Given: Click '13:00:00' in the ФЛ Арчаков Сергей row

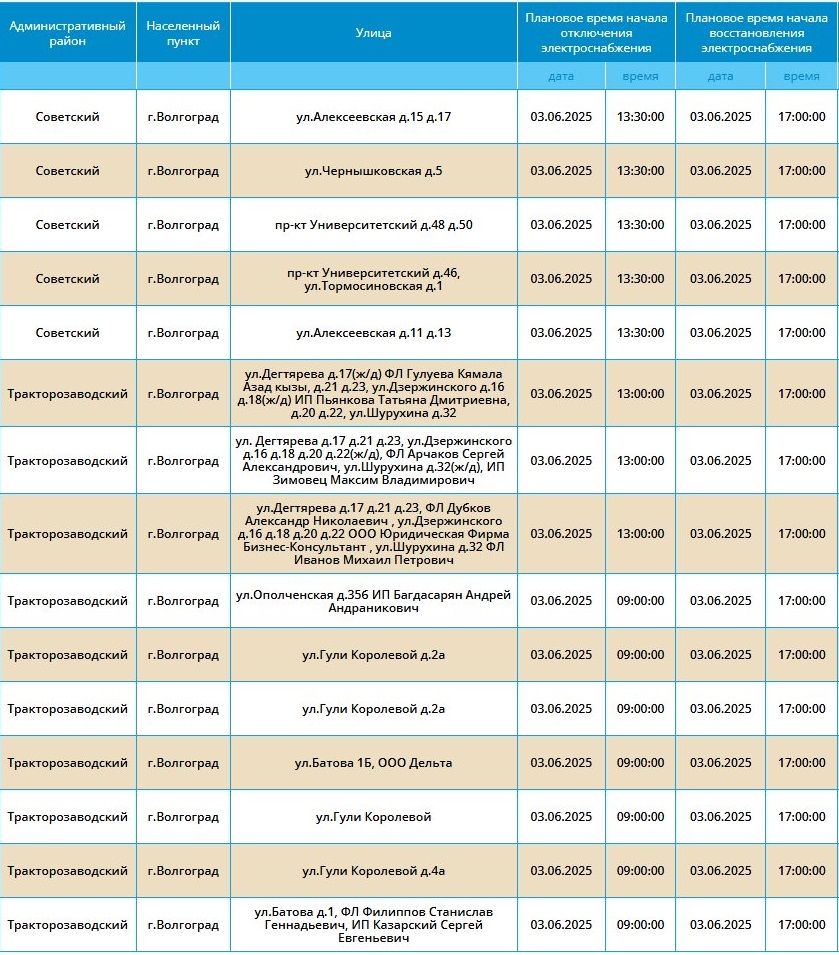Looking at the screenshot, I should coord(641,461).
